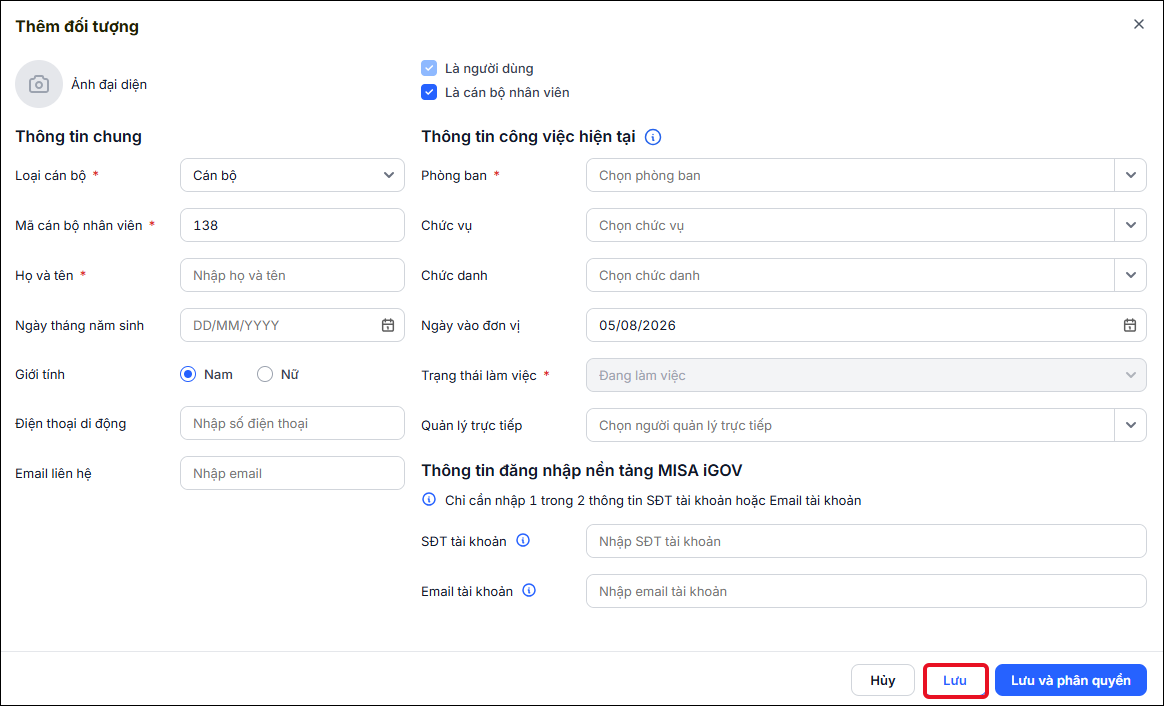Open the Loại cán bộ dropdown
Image resolution: width=1164 pixels, height=706 pixels.
[292, 175]
